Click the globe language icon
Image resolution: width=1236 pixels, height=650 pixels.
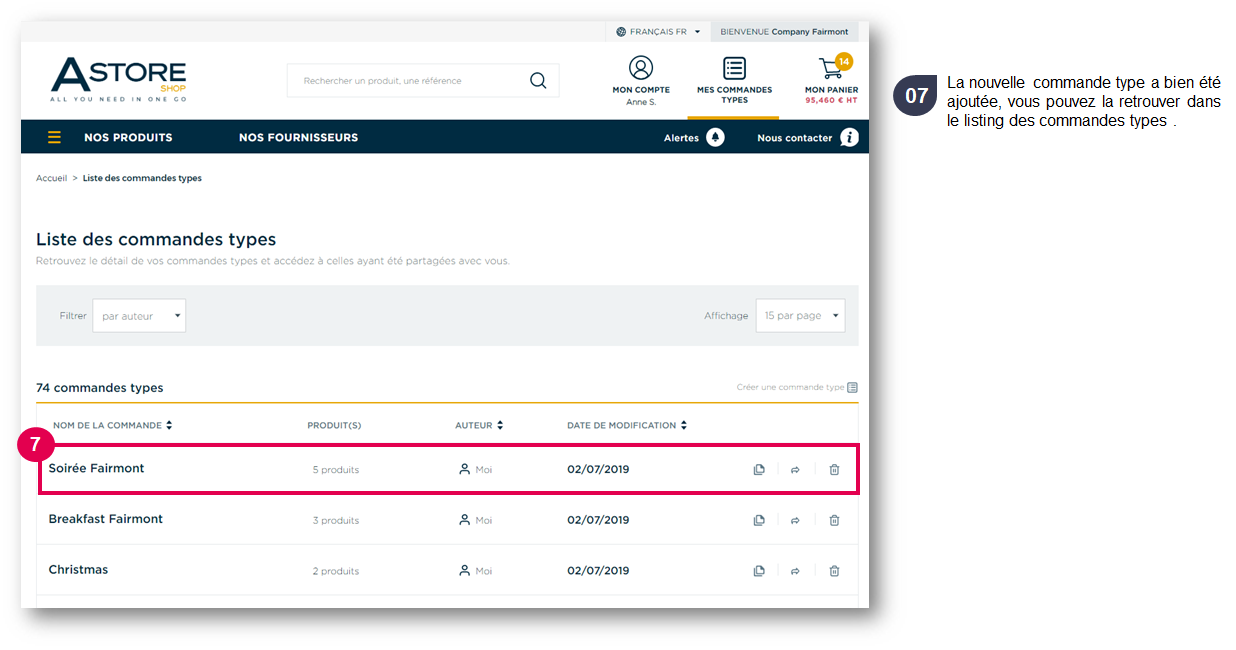click(x=621, y=32)
